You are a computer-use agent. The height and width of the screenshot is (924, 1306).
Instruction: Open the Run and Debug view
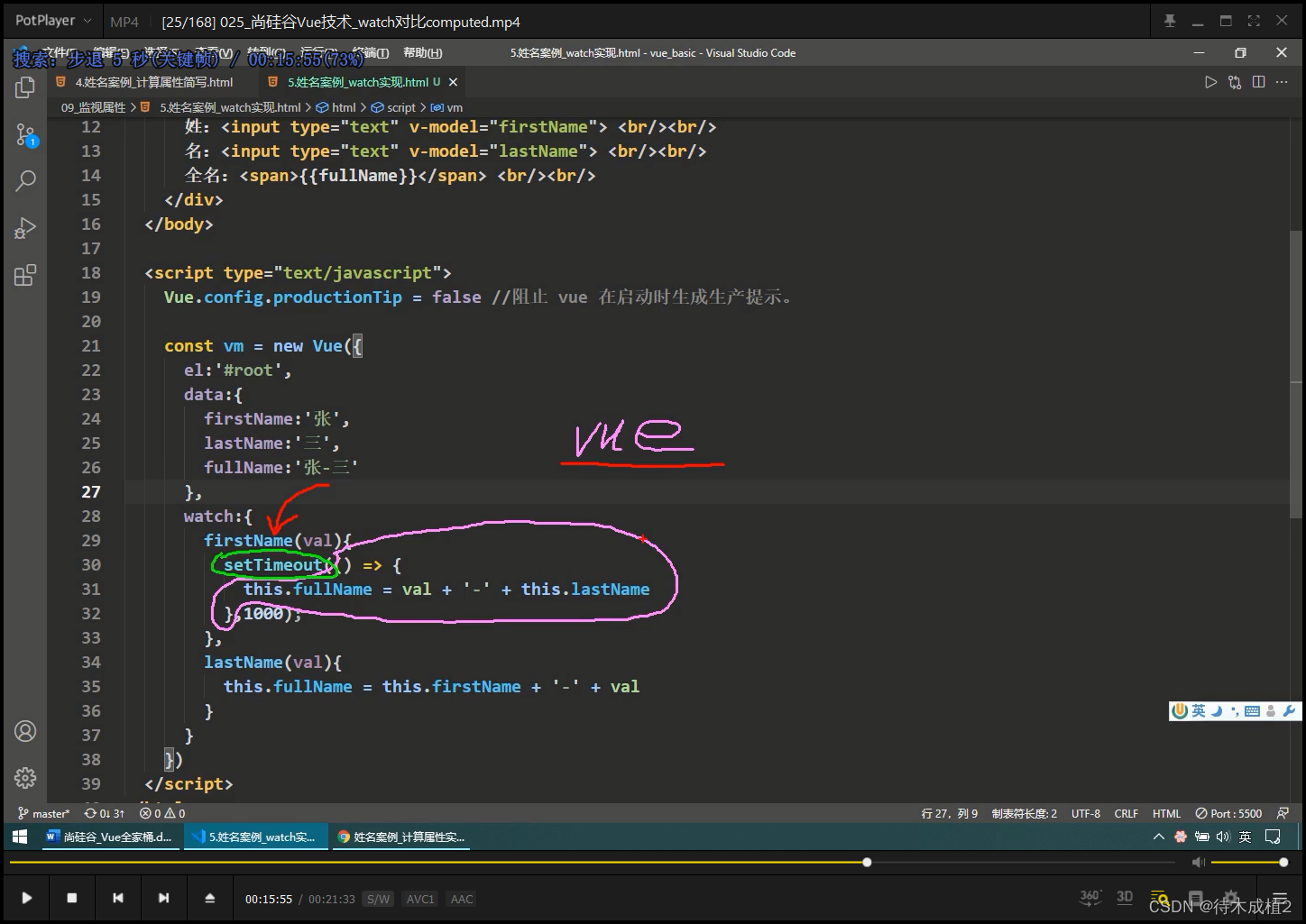click(x=25, y=228)
